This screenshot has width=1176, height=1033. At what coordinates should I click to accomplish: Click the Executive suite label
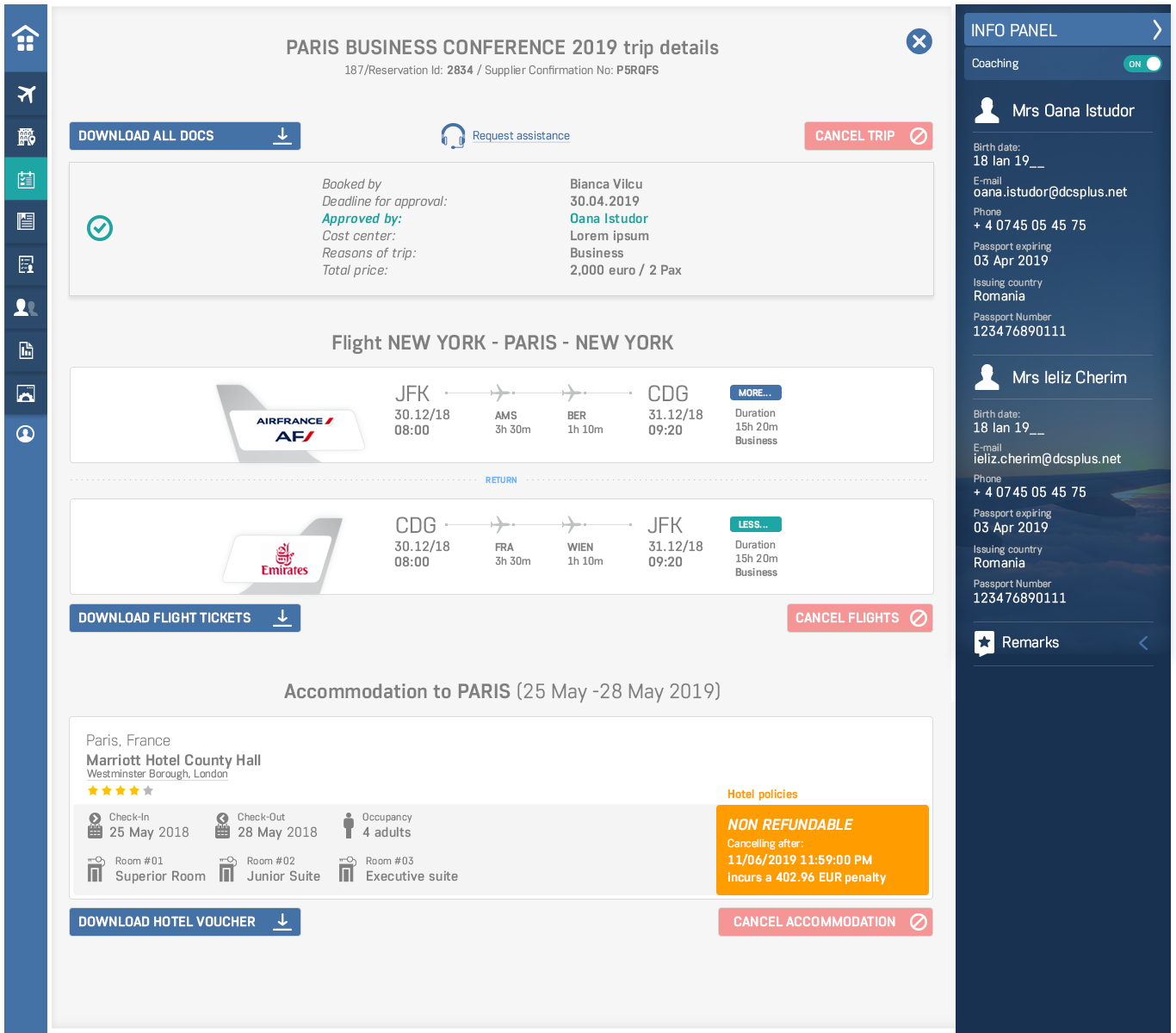412,876
